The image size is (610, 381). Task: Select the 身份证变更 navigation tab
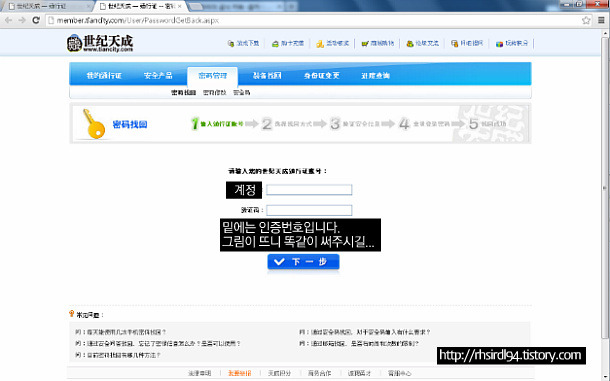tap(322, 75)
